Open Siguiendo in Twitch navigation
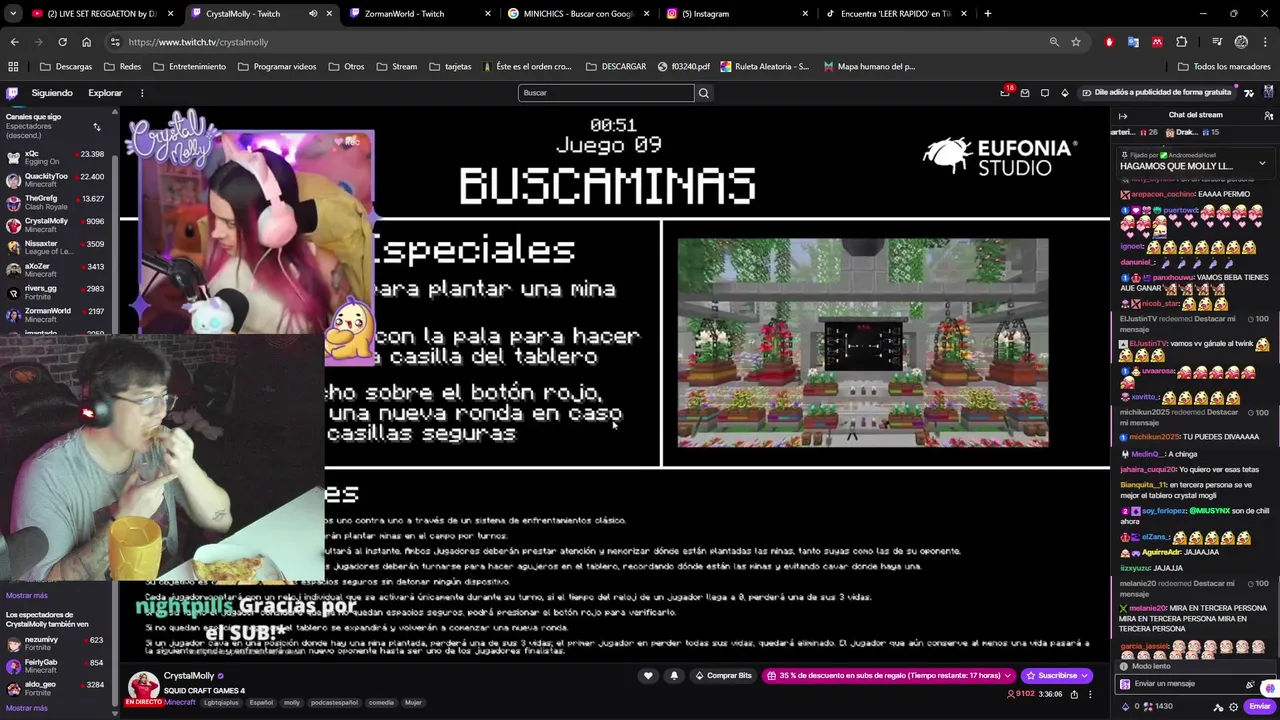1280x720 pixels. point(52,93)
